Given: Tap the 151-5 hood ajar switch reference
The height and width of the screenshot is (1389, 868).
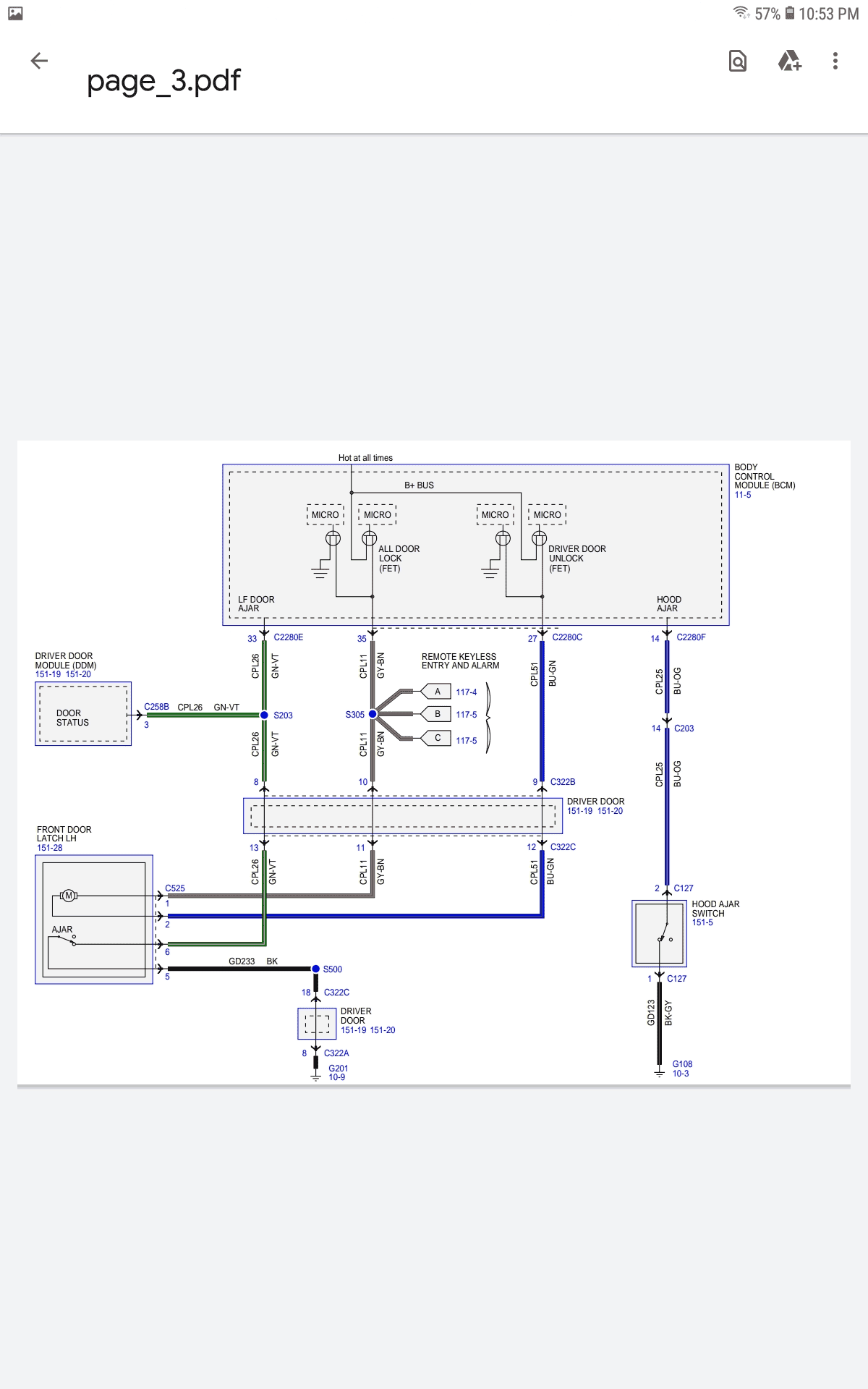Looking at the screenshot, I should pyautogui.click(x=702, y=922).
